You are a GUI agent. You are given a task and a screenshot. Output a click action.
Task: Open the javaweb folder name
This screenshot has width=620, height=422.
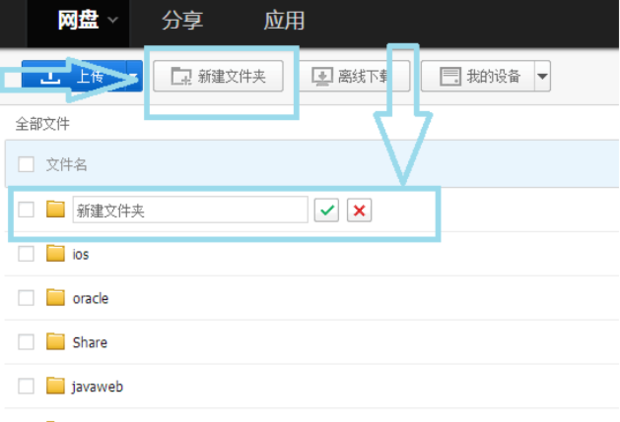(97, 387)
